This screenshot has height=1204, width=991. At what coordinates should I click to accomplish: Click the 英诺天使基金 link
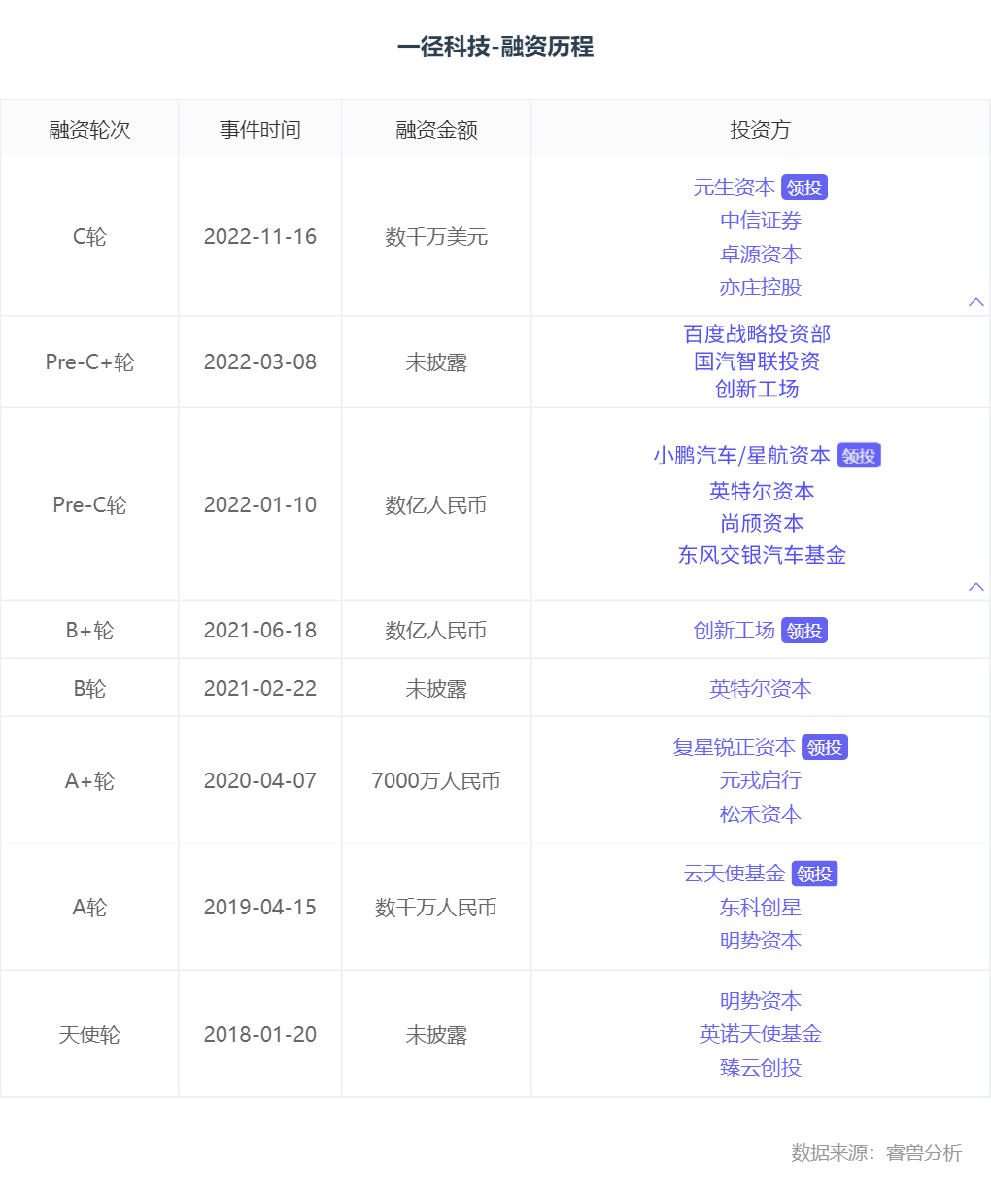[x=760, y=1034]
